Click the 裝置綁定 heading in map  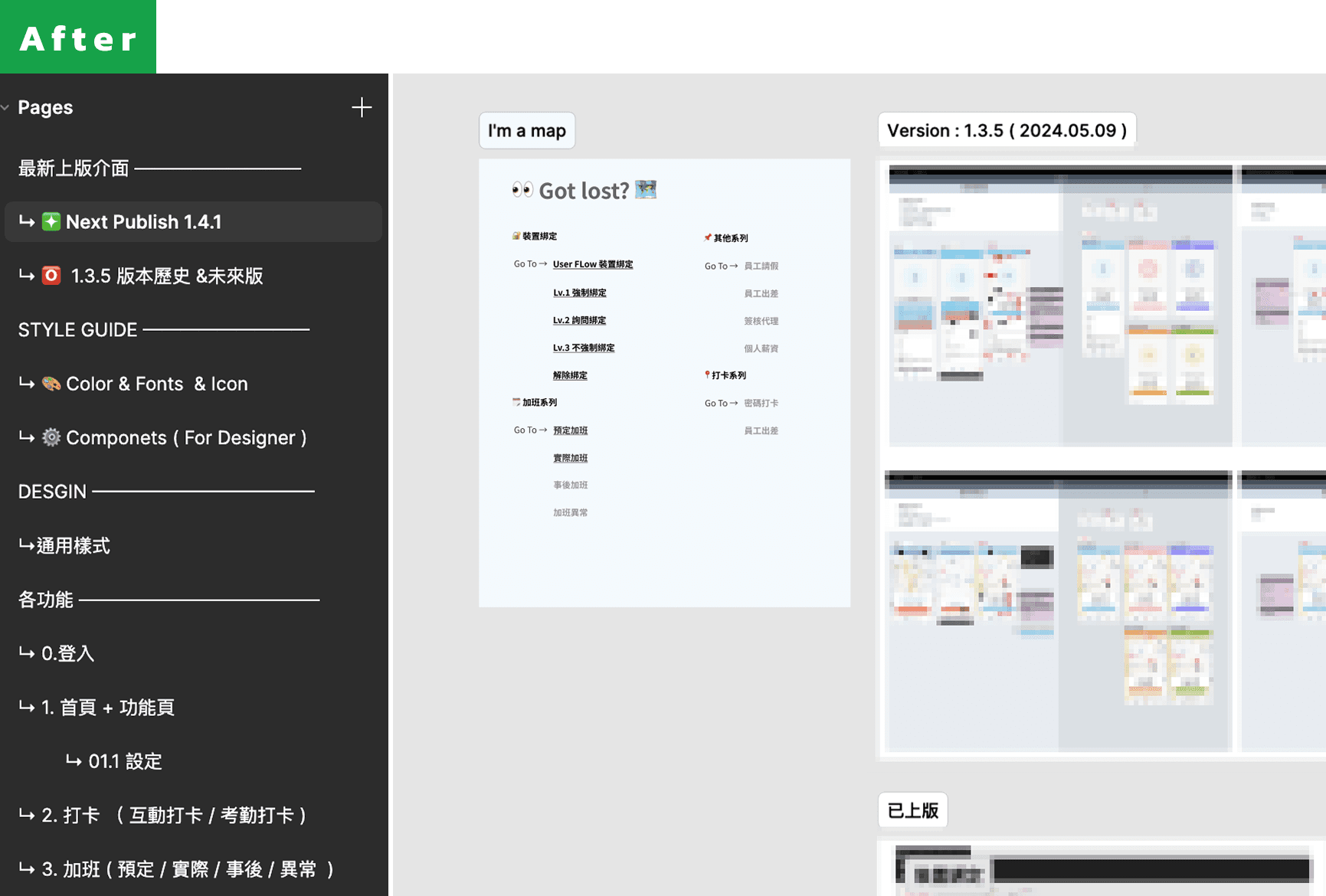tap(540, 236)
